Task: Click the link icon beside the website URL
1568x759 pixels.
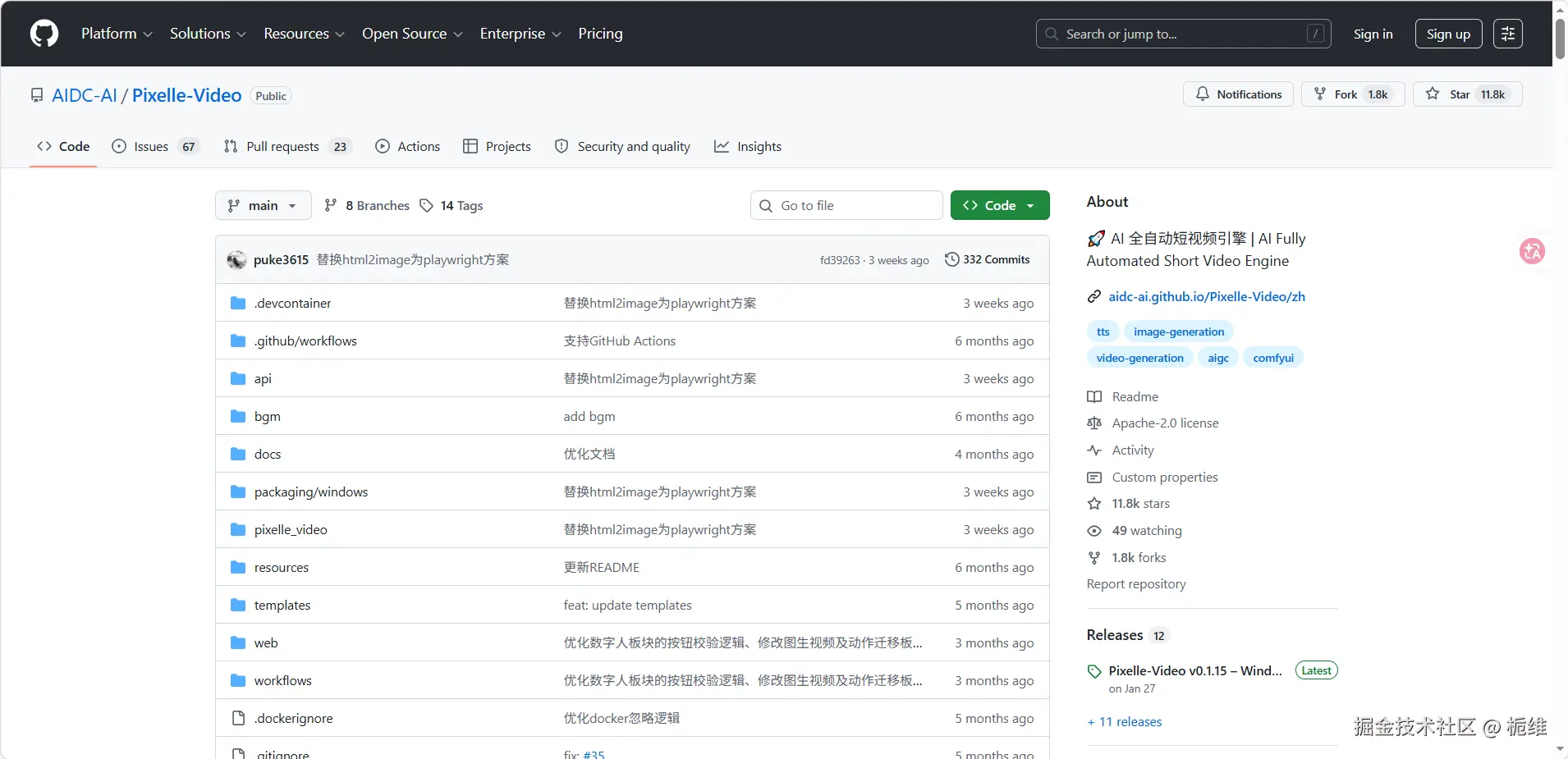Action: coord(1094,297)
